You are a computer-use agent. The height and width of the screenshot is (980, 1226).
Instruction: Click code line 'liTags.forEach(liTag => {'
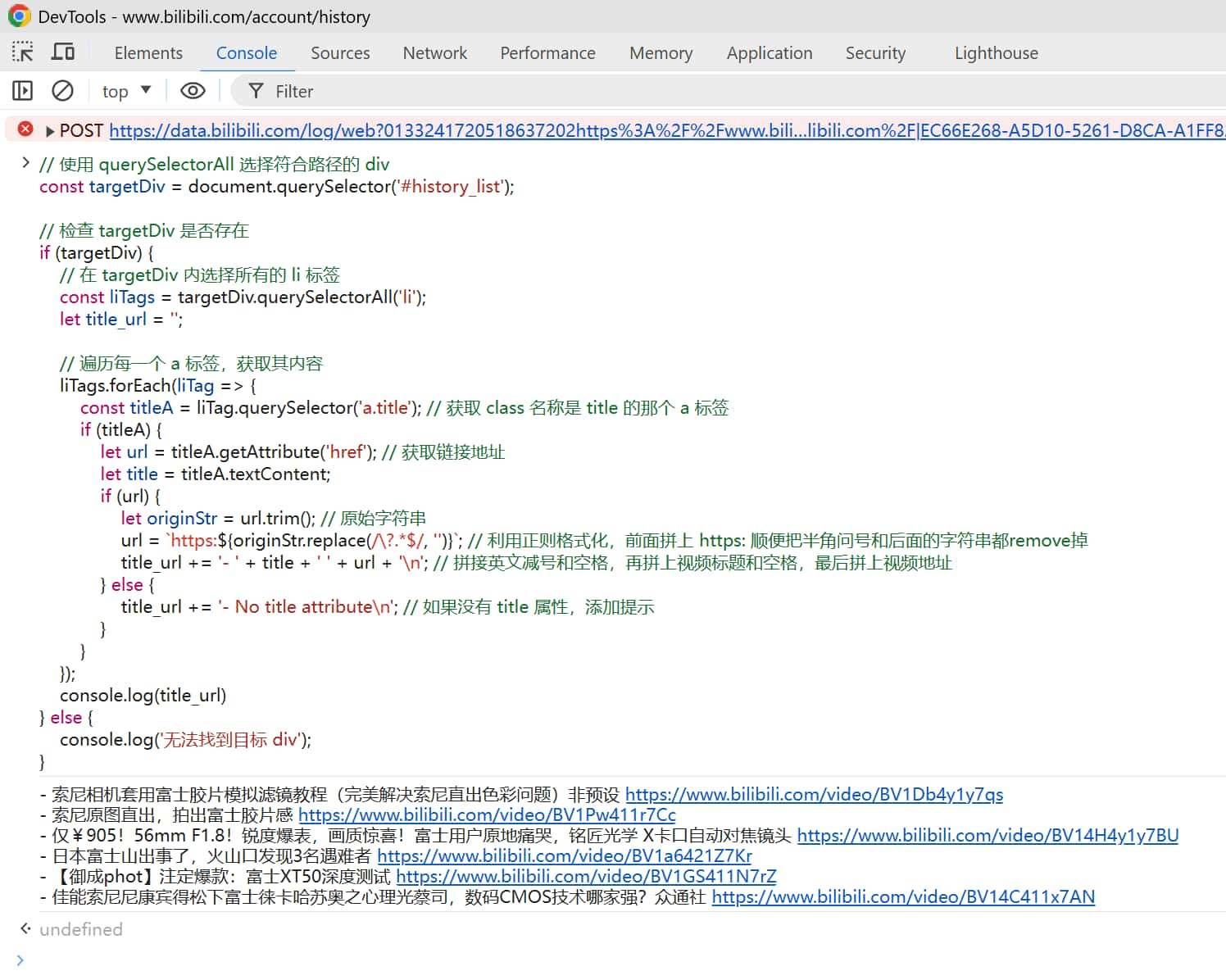point(158,385)
